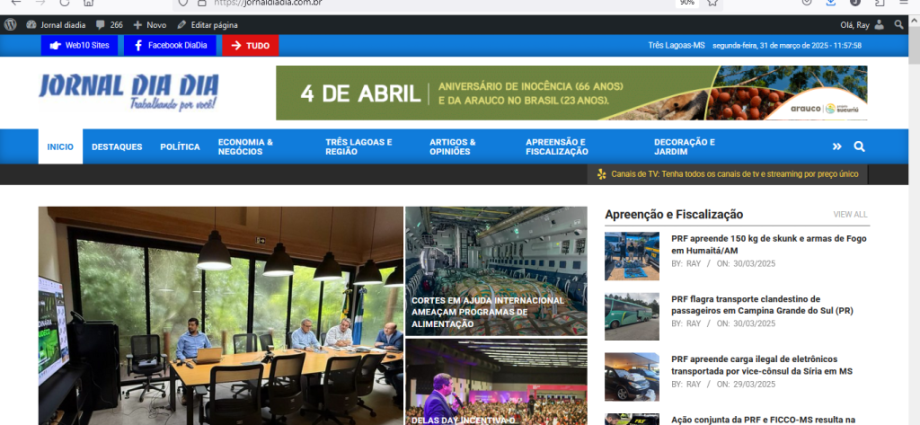Go to APREENSÃO E FISCALIZAÇÃO menu
This screenshot has height=425, width=920.
557,147
